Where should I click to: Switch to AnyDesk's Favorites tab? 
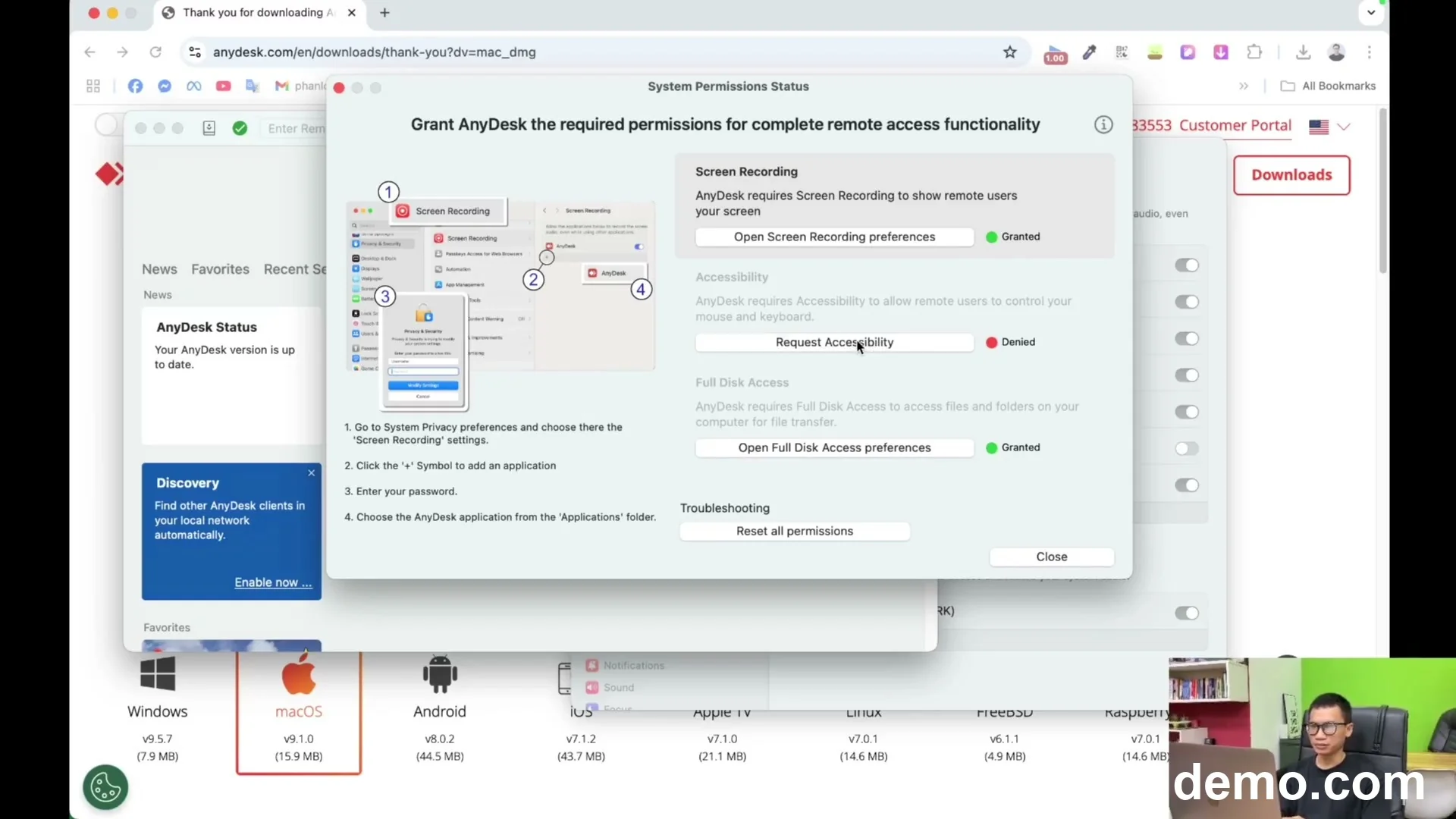point(220,269)
